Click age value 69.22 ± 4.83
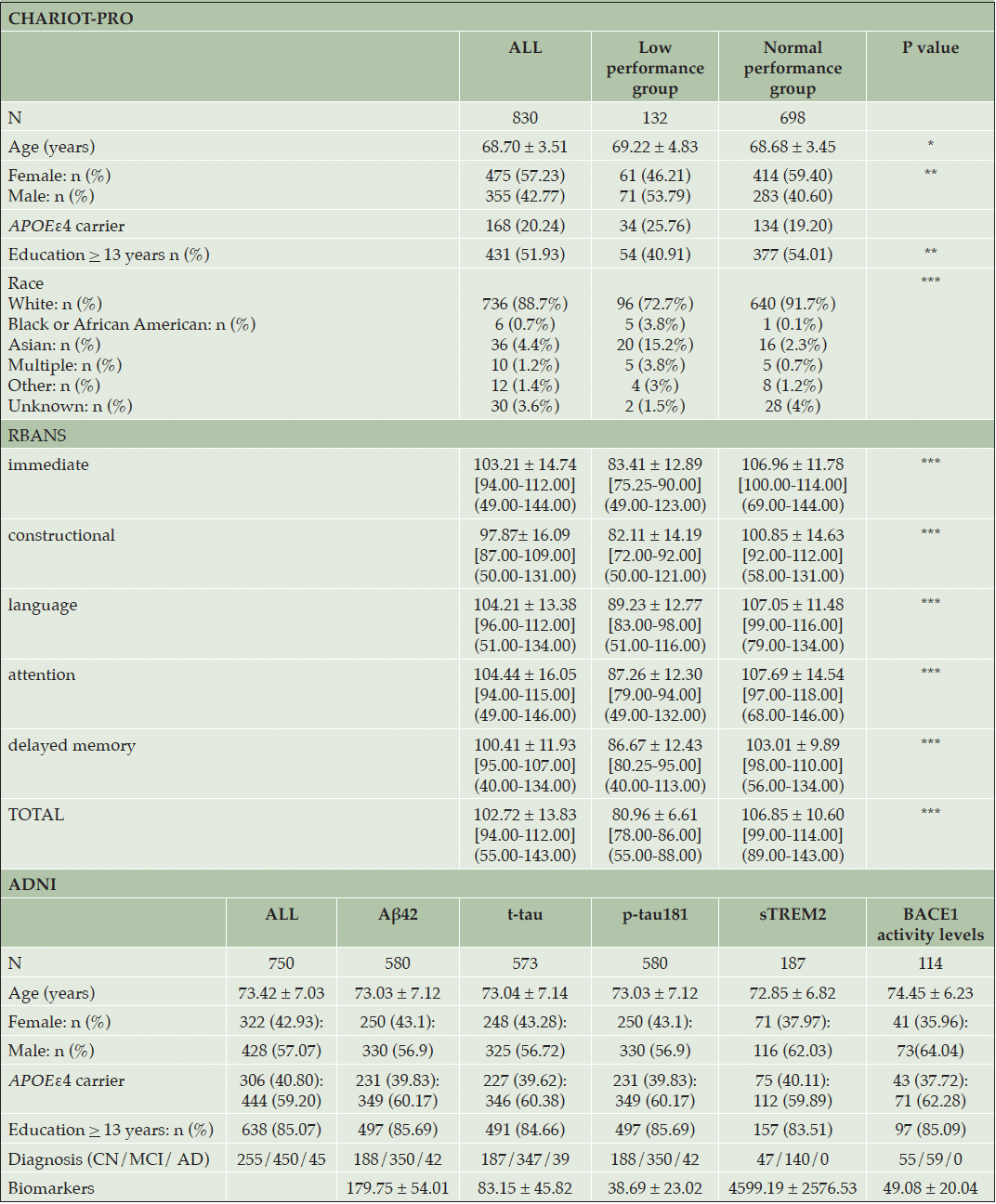 655,147
